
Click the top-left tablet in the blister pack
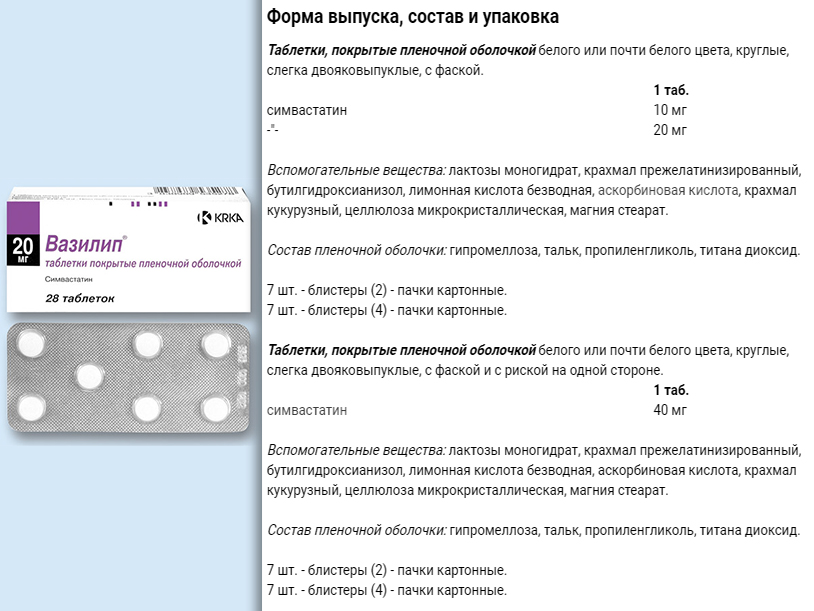31,344
